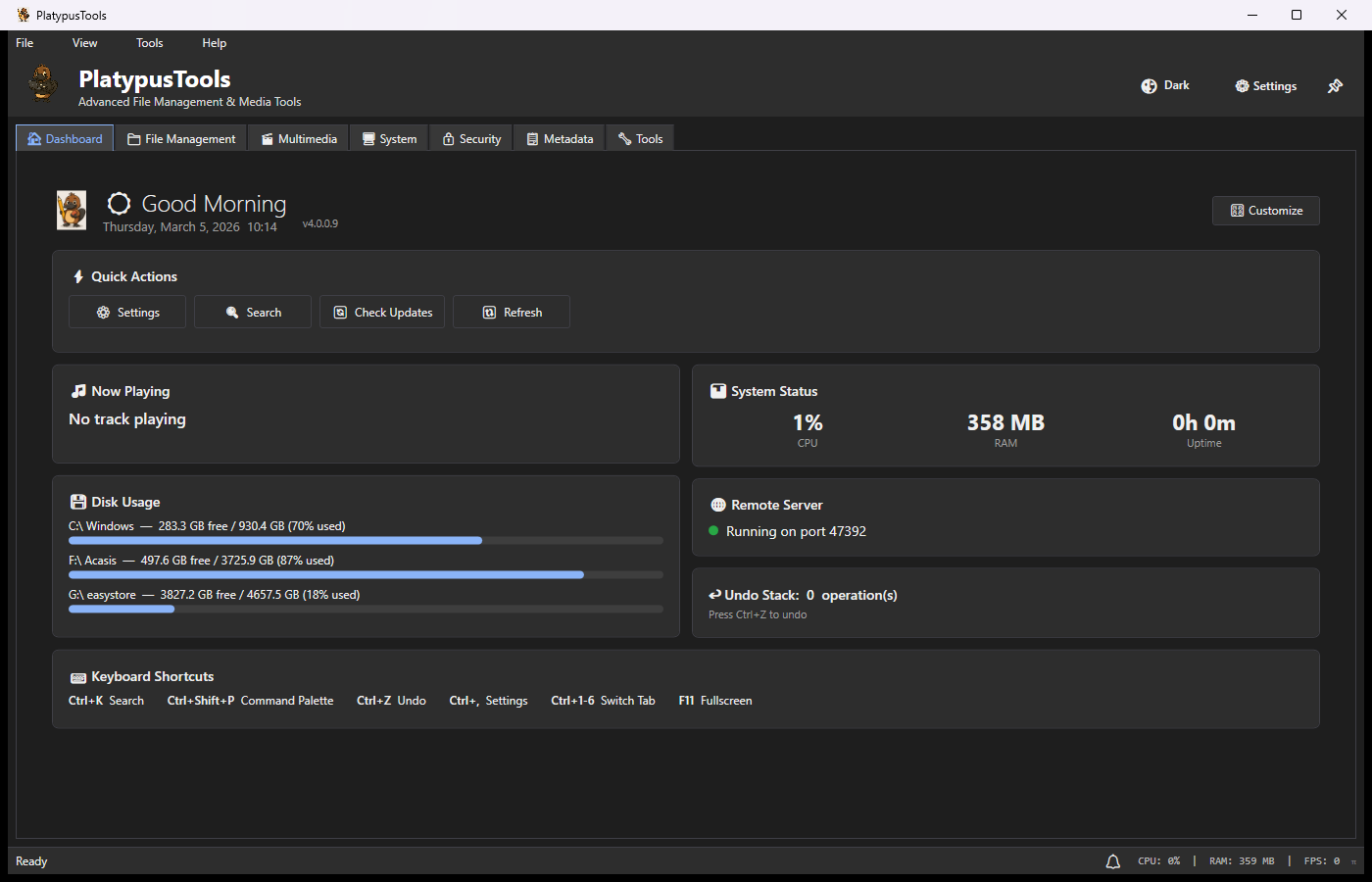1372x882 pixels.
Task: Switch to the Security tab
Action: click(470, 138)
